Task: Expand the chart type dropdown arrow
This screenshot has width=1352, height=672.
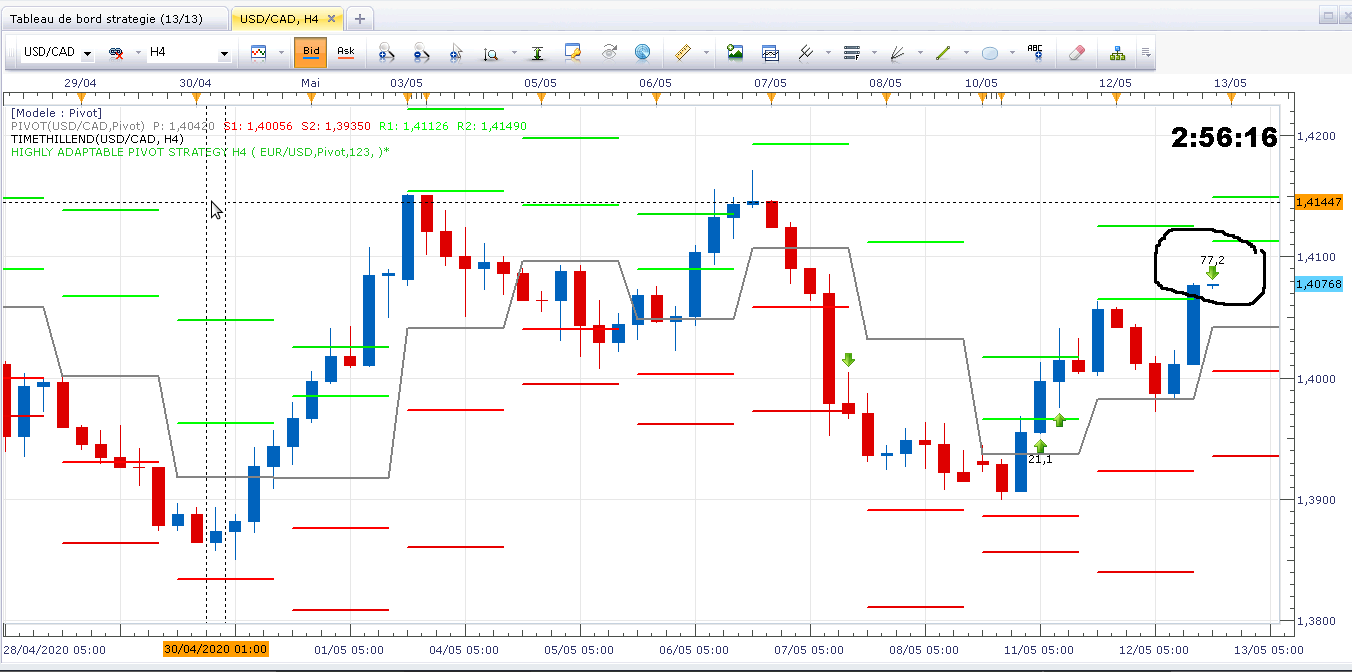Action: coord(279,53)
